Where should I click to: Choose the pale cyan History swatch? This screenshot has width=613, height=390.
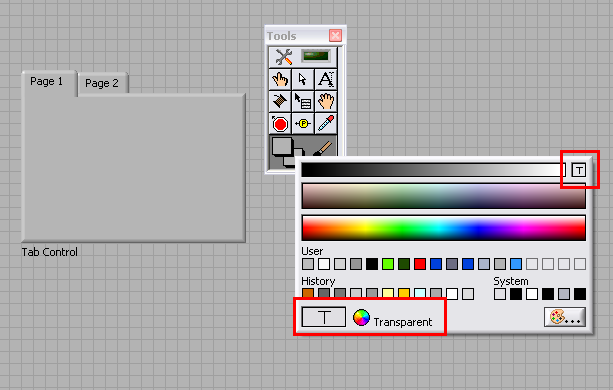point(420,294)
